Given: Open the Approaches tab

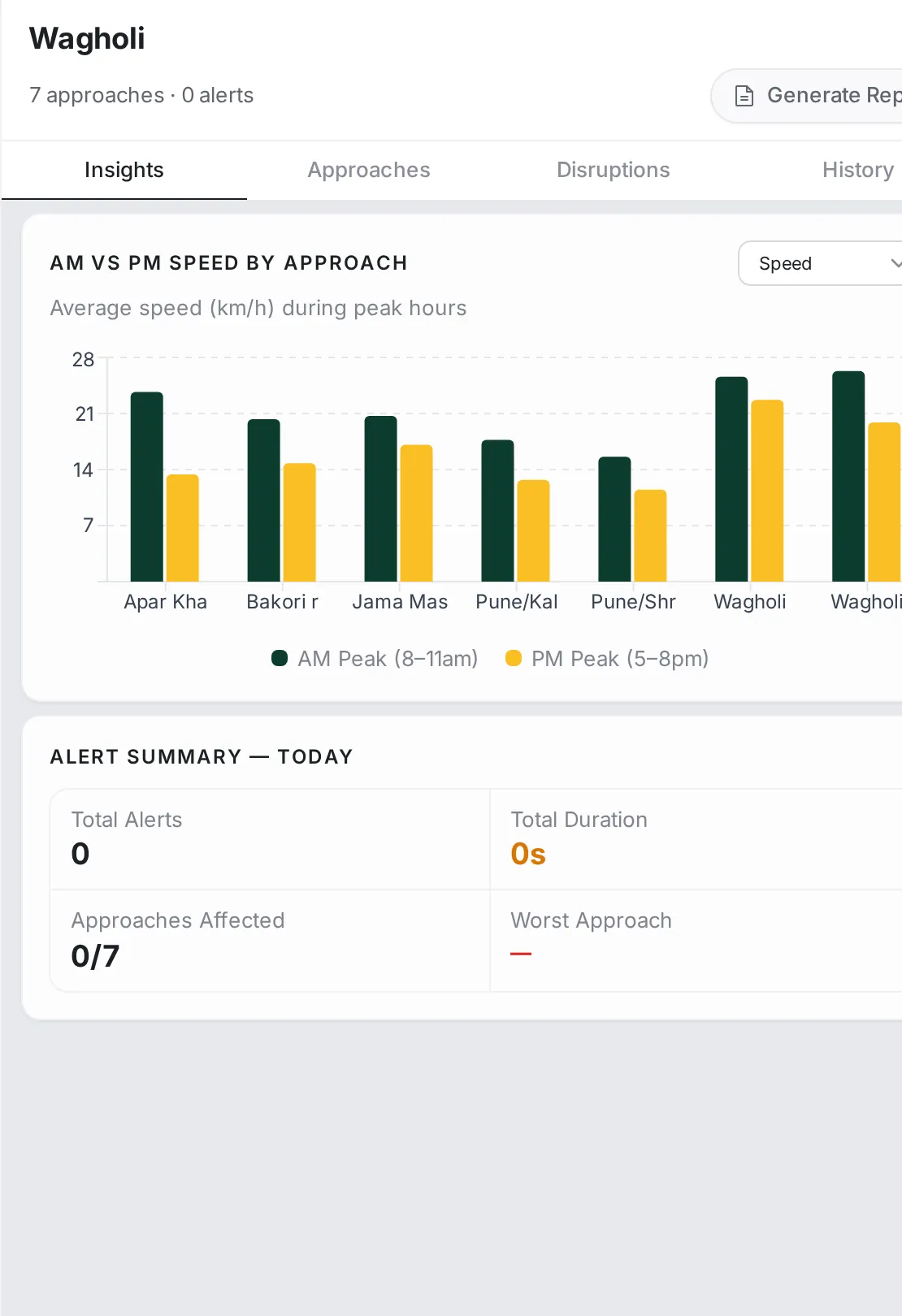Looking at the screenshot, I should (x=369, y=170).
